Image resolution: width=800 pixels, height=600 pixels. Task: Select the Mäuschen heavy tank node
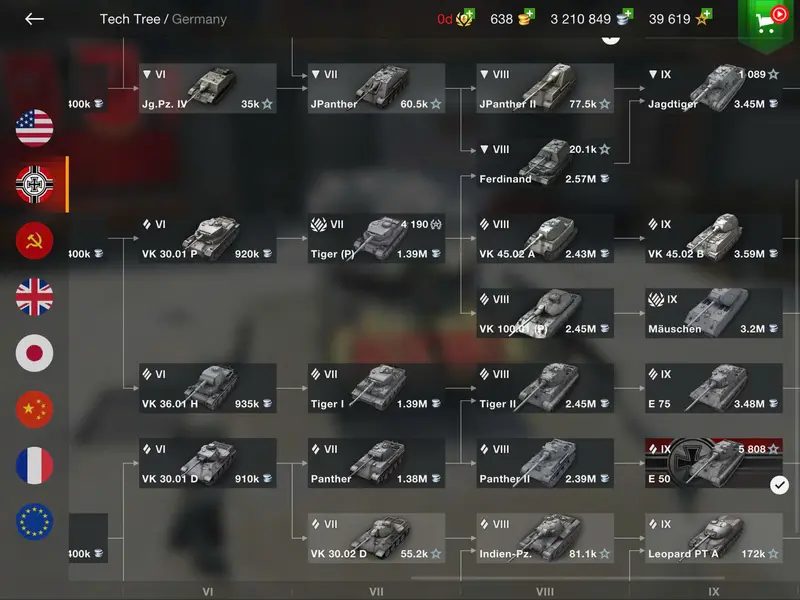point(713,313)
